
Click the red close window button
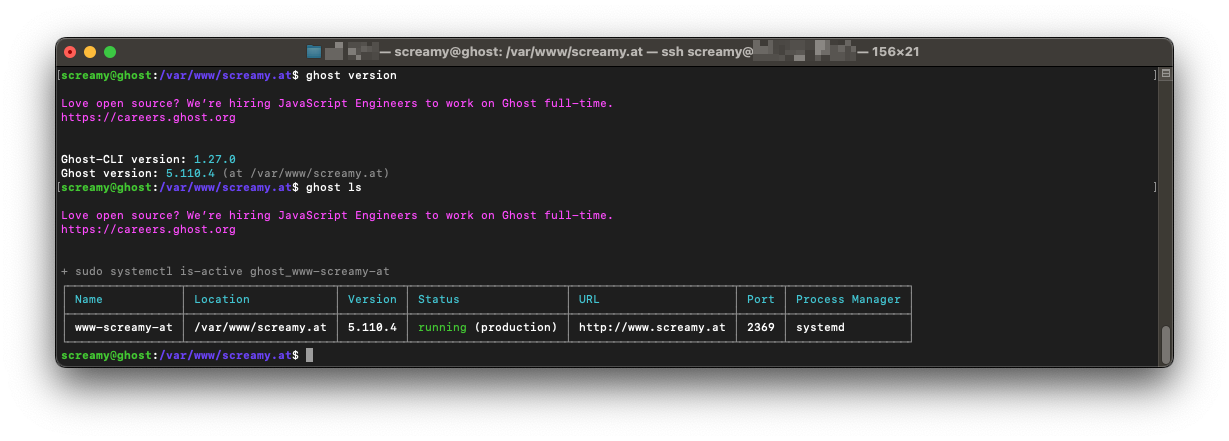[70, 52]
